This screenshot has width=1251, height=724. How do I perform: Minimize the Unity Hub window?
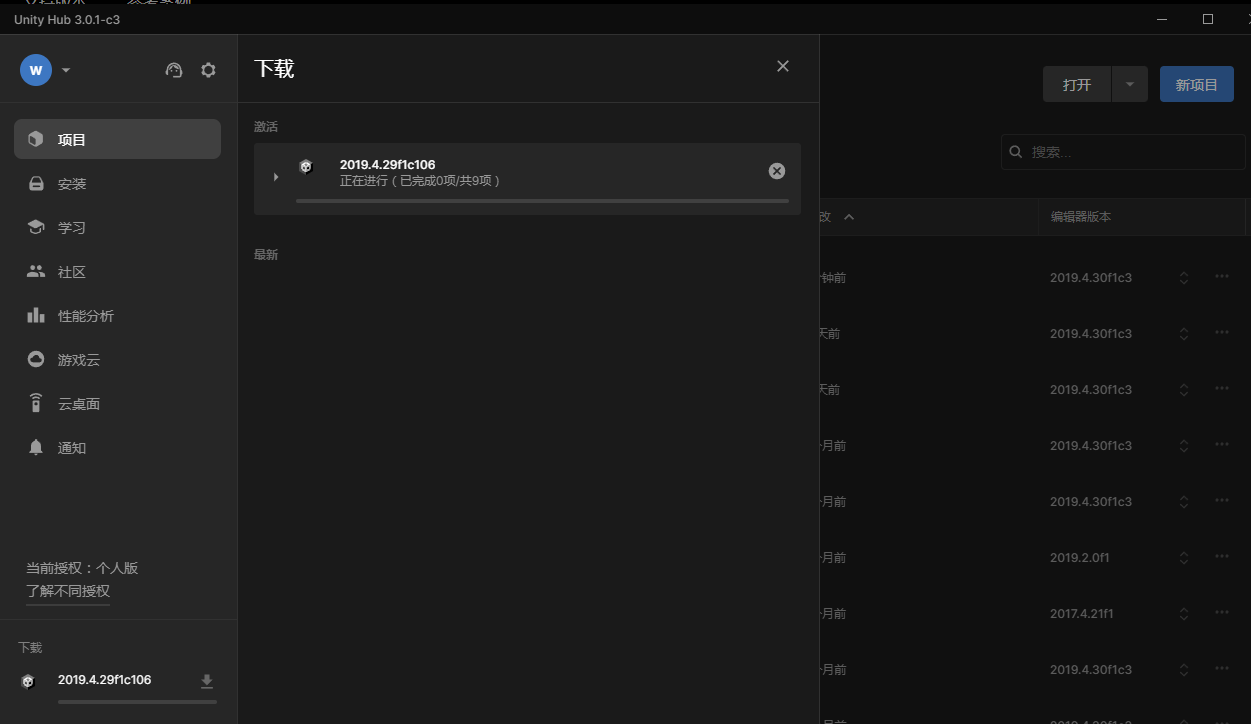point(1163,19)
